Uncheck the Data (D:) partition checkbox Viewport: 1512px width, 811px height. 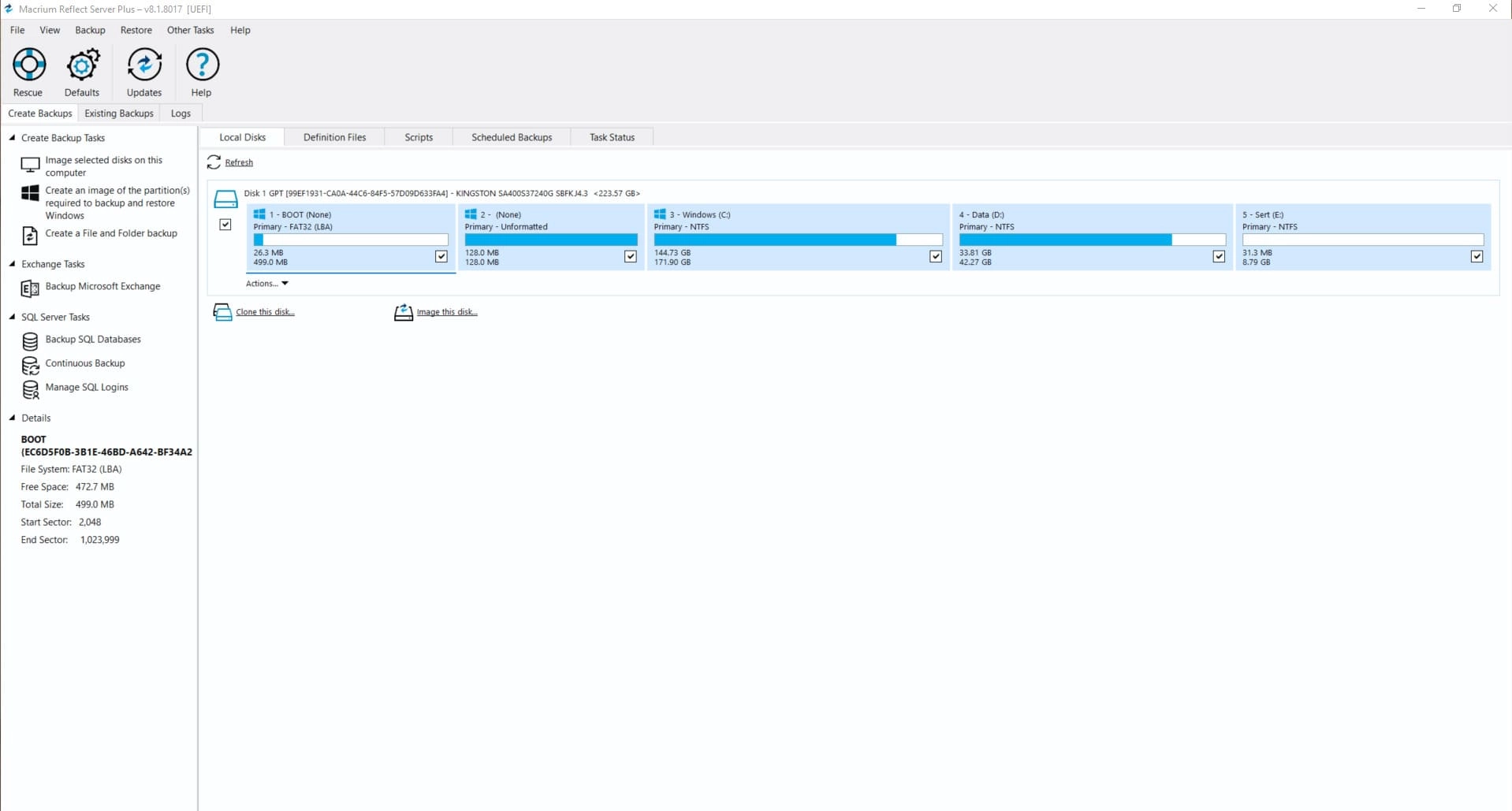[1219, 256]
